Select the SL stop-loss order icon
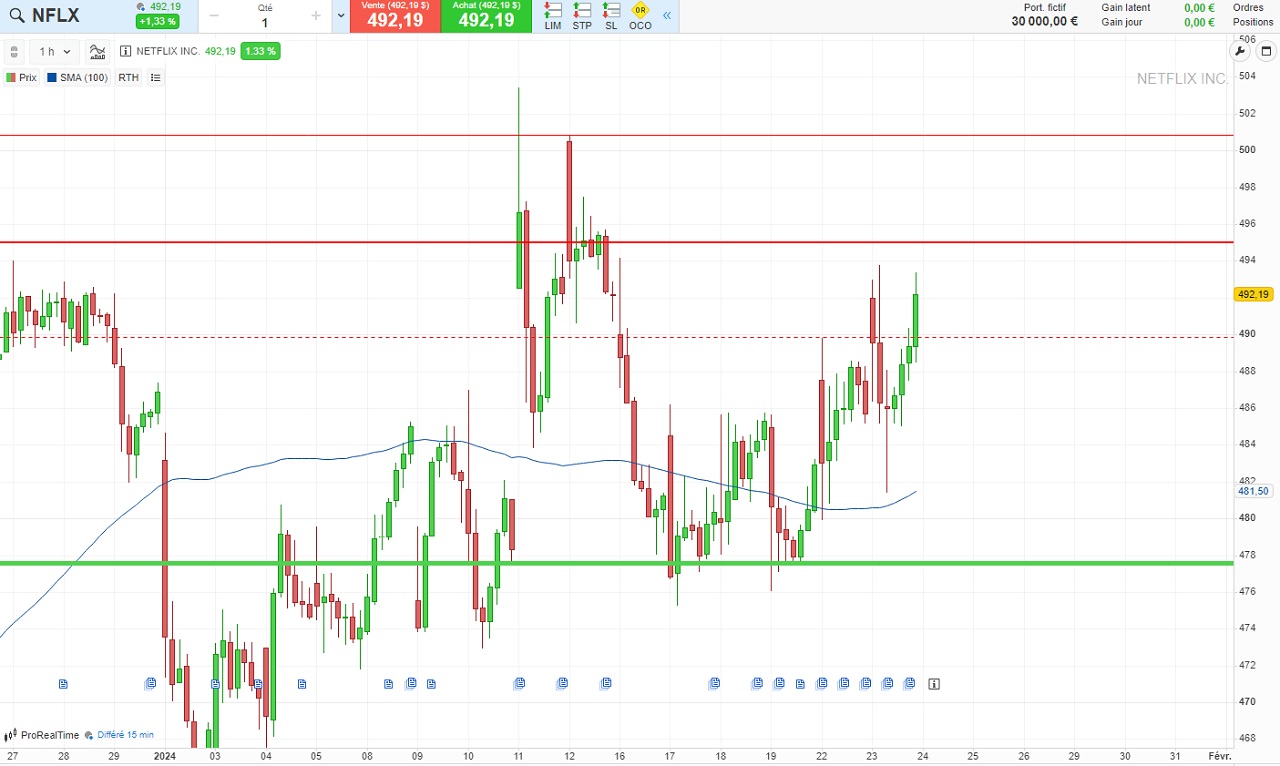The height and width of the screenshot is (766, 1280). (611, 16)
